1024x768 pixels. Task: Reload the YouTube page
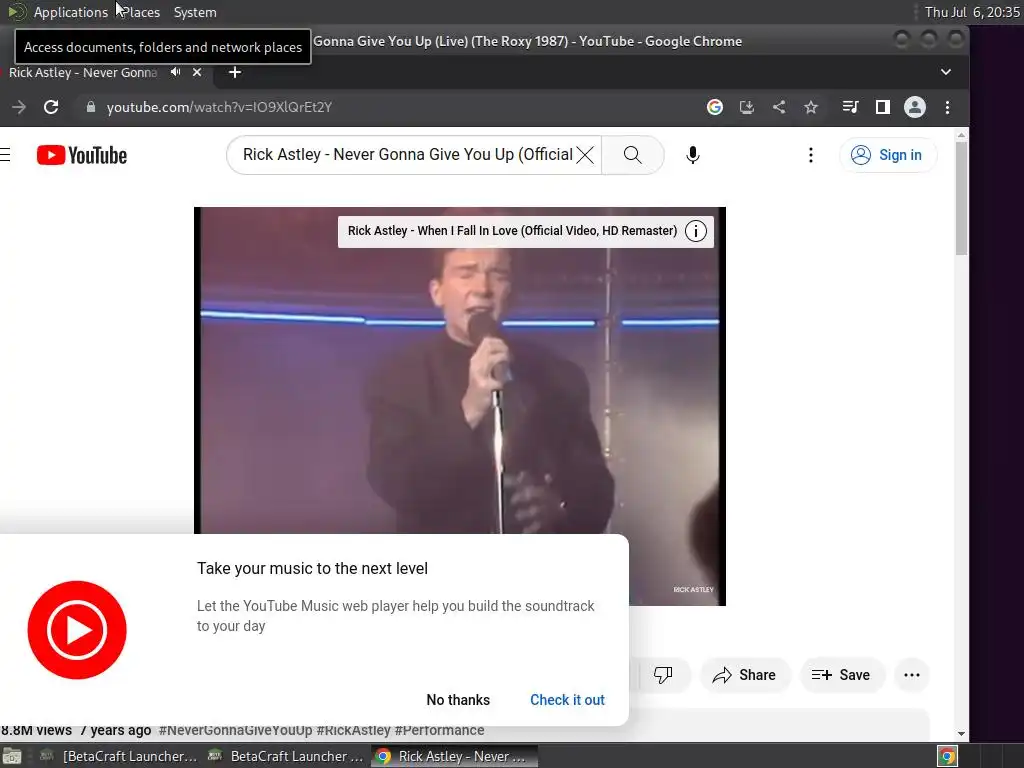[51, 107]
